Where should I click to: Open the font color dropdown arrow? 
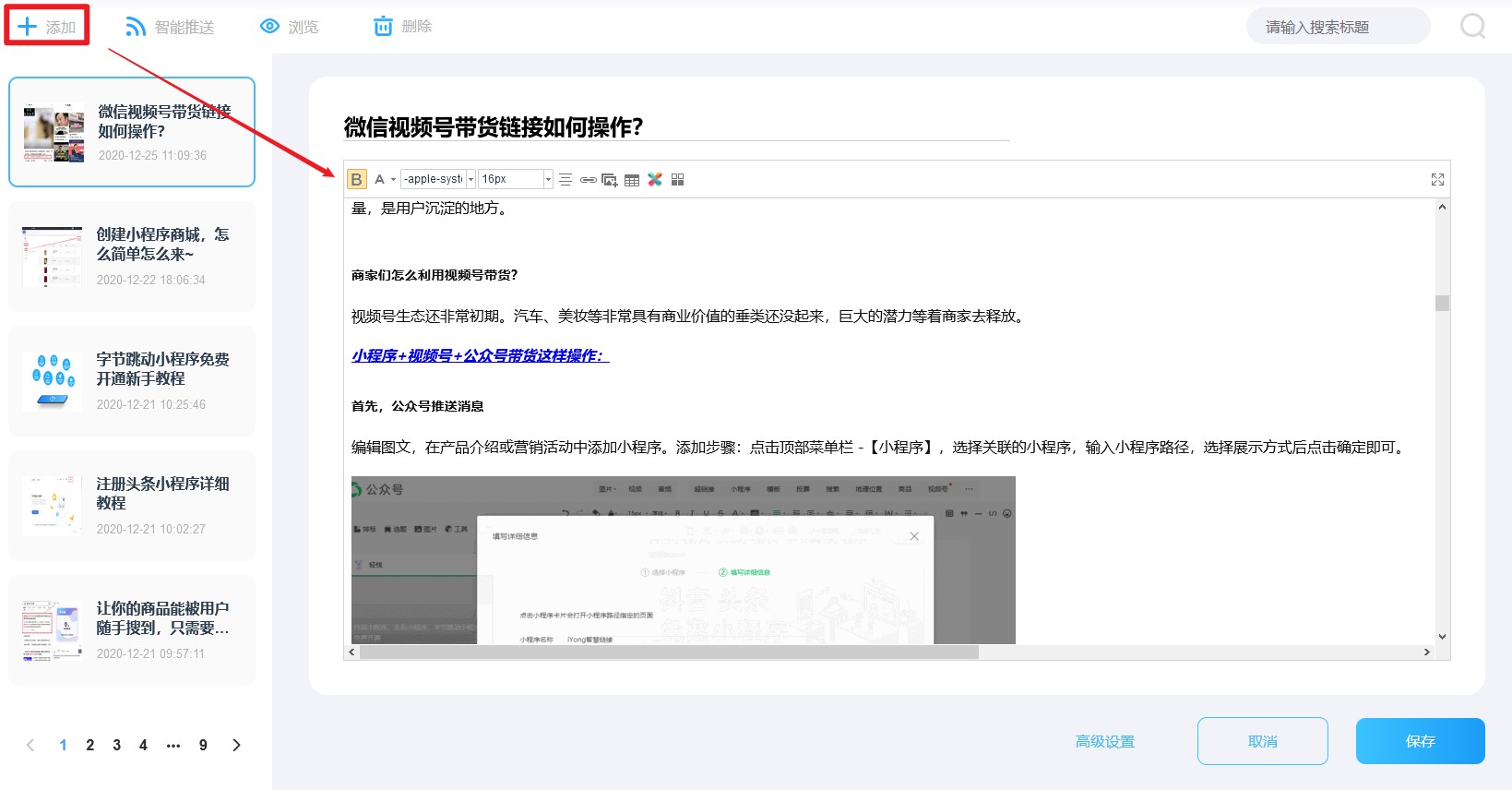(x=393, y=179)
